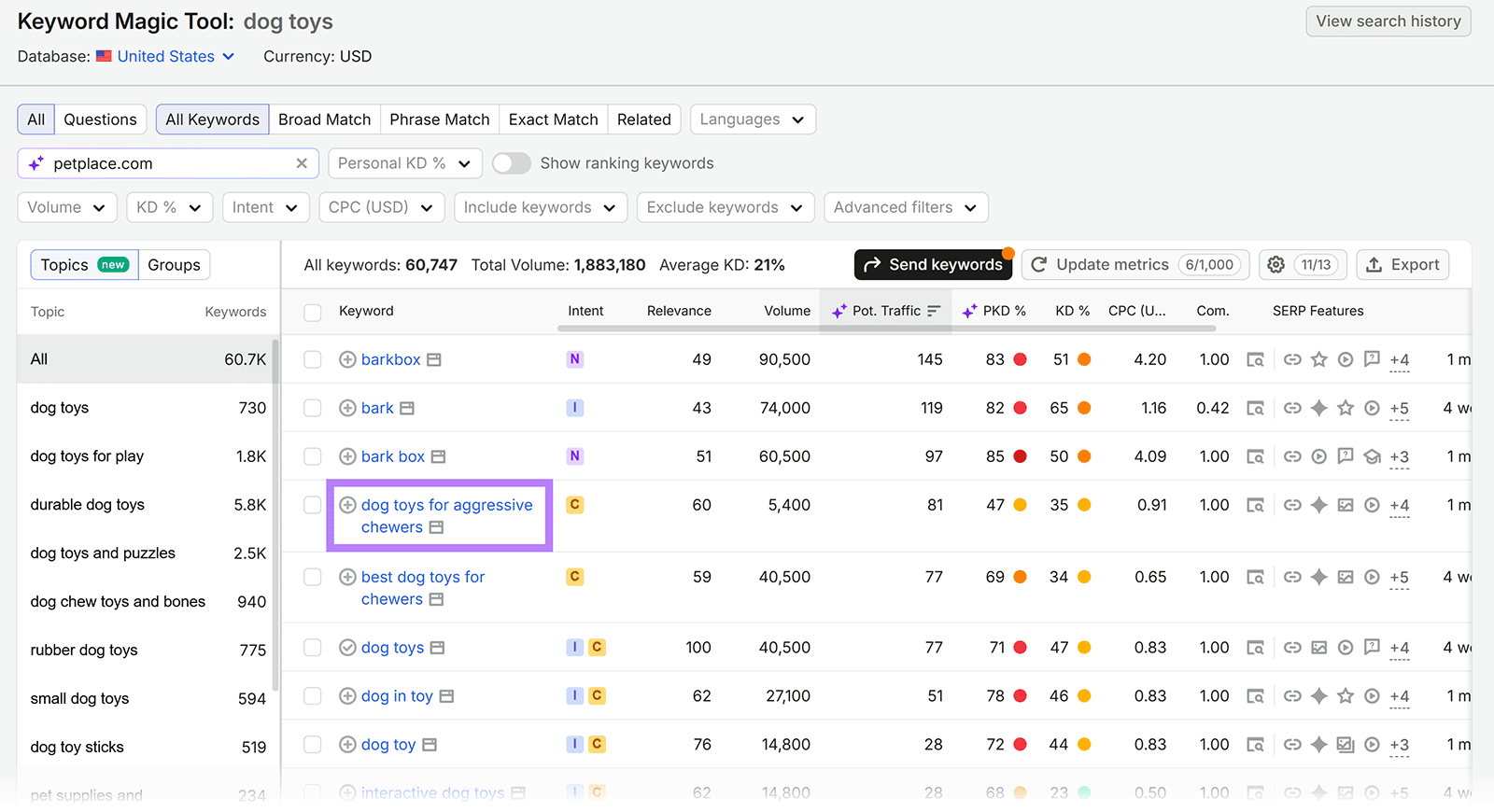Open the Volume filter dropdown
Screen dimensions: 1494x812
point(67,207)
